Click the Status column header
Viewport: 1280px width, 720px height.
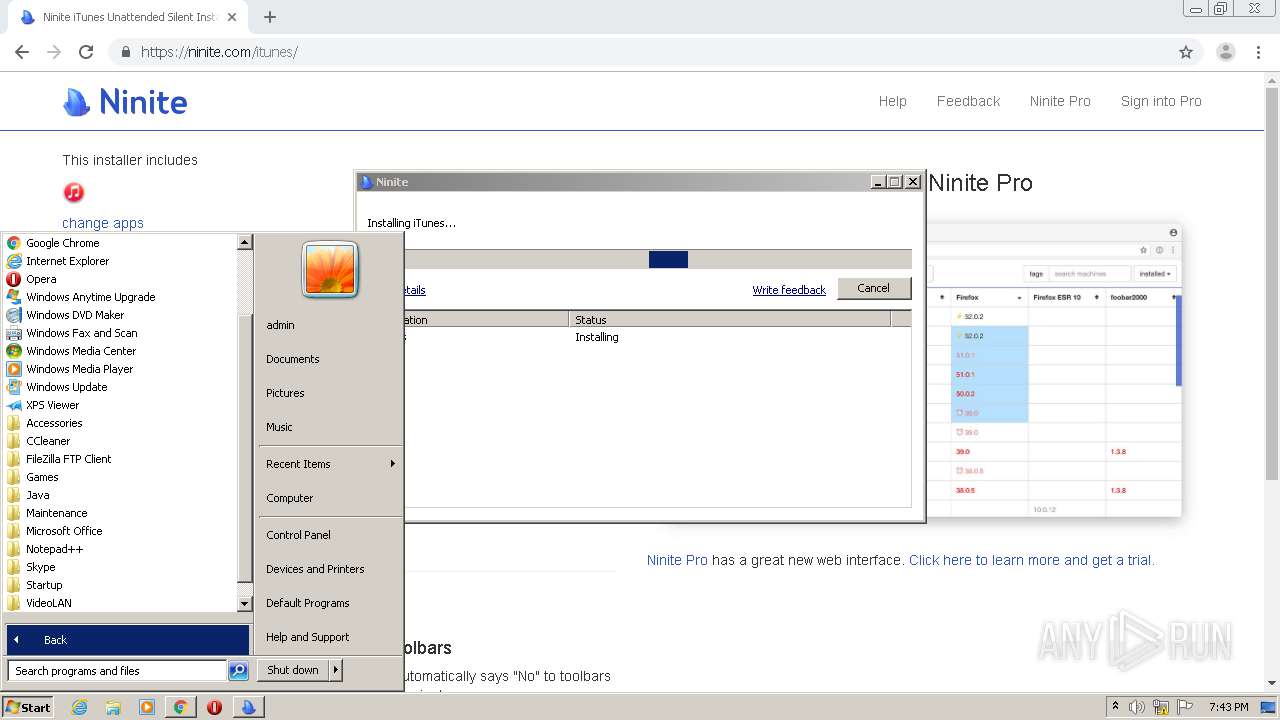[729, 320]
